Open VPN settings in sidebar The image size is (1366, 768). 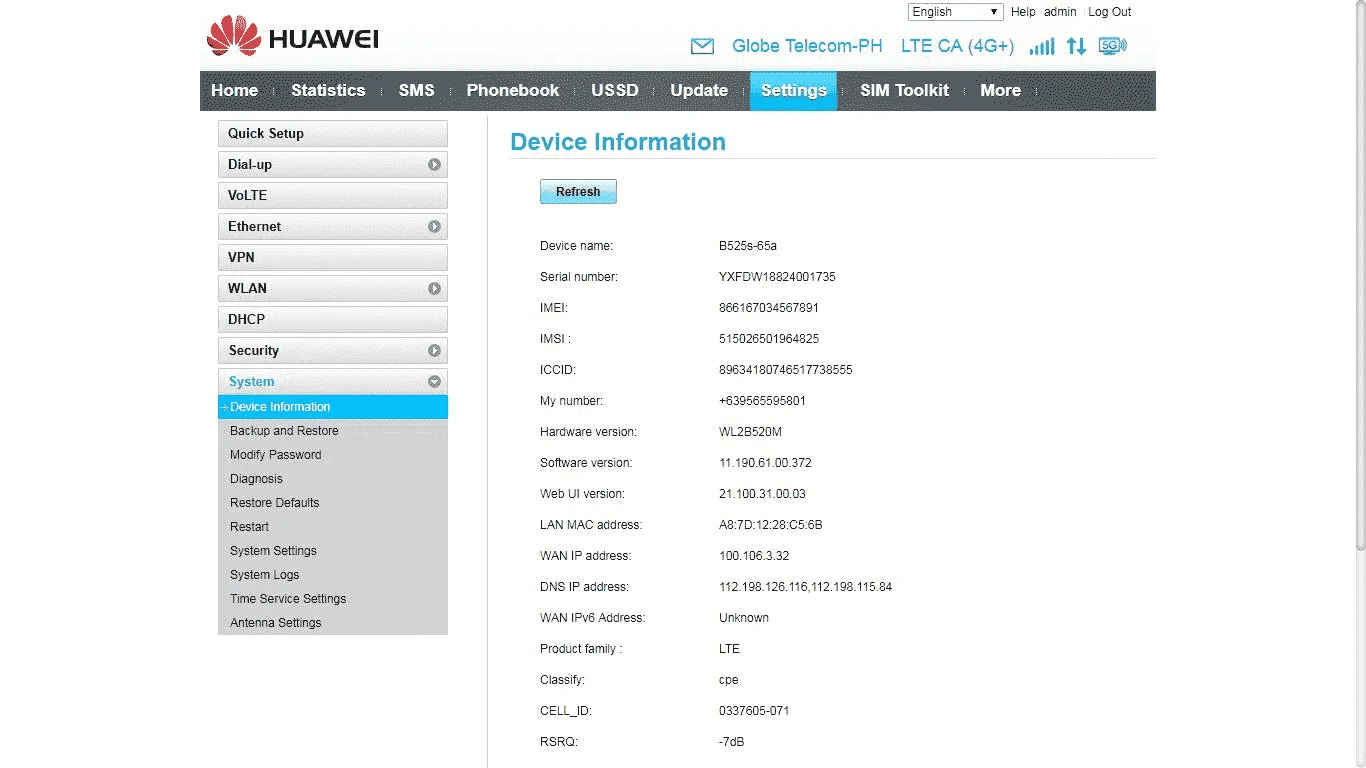(333, 257)
